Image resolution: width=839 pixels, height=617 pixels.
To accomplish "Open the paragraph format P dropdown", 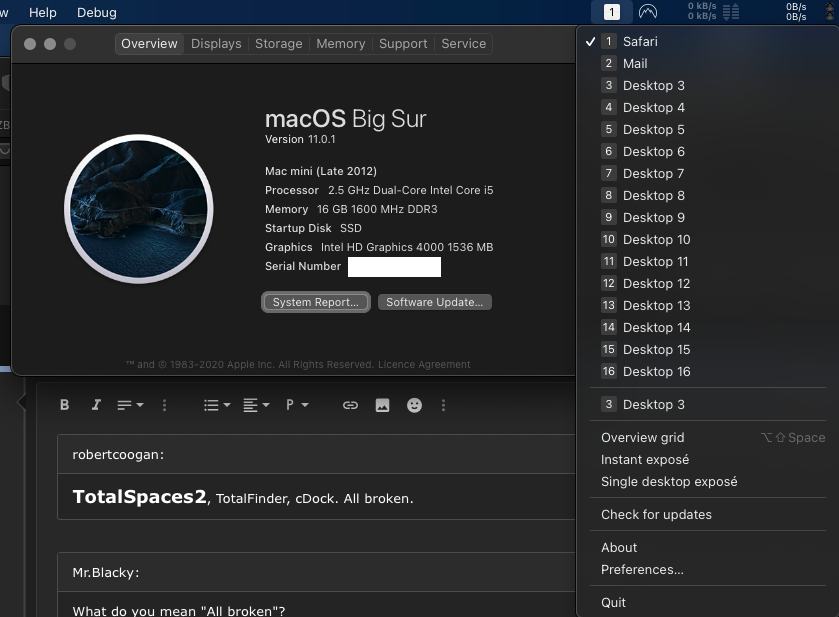I will point(297,405).
